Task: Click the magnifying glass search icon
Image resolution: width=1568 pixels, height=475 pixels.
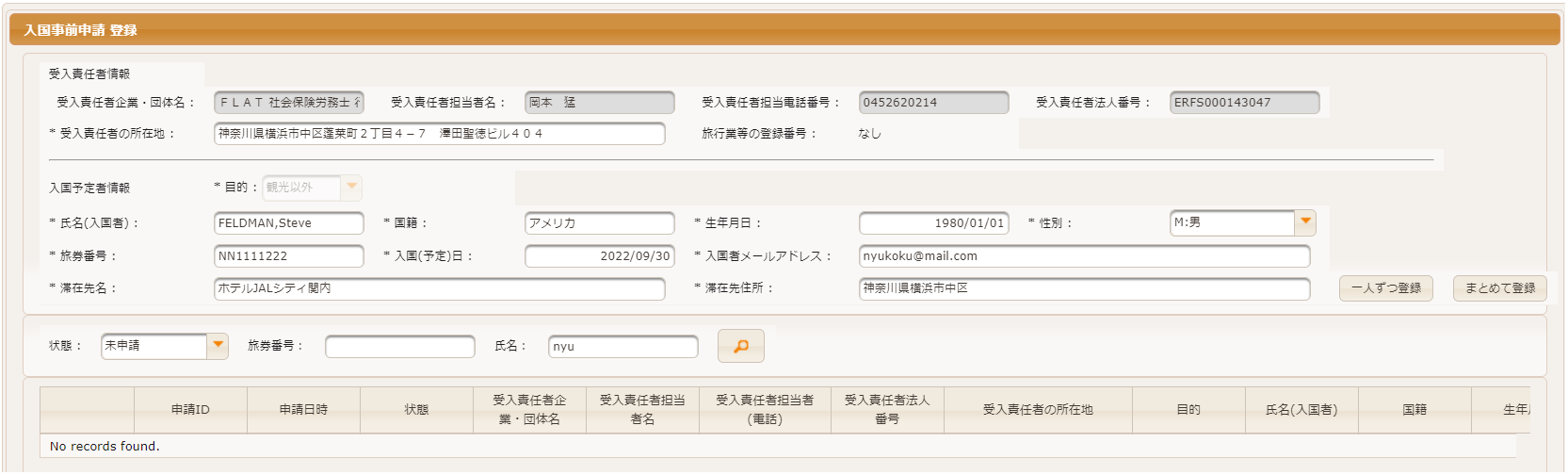Action: click(x=740, y=346)
